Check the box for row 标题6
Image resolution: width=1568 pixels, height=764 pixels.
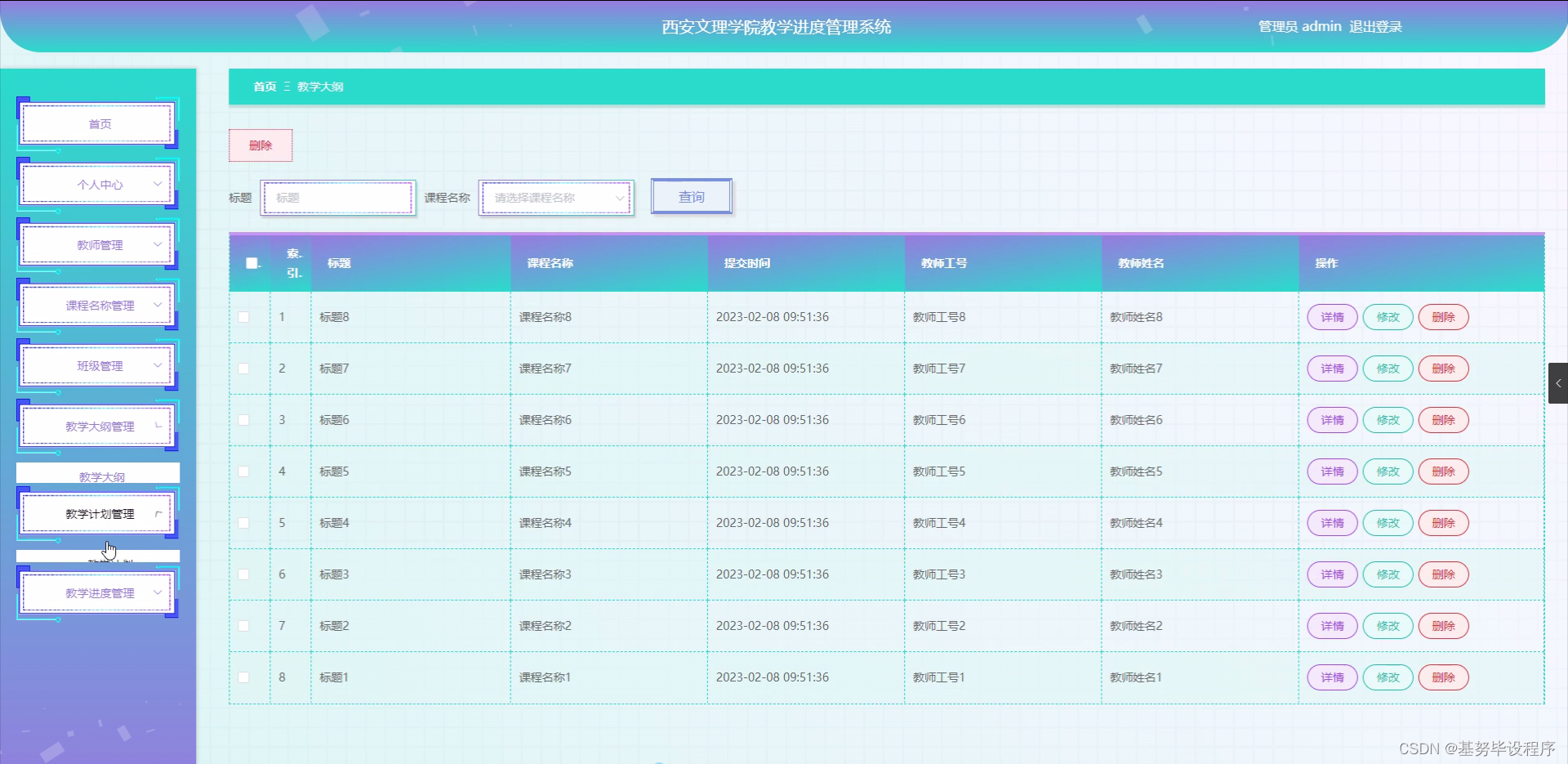[x=243, y=420]
